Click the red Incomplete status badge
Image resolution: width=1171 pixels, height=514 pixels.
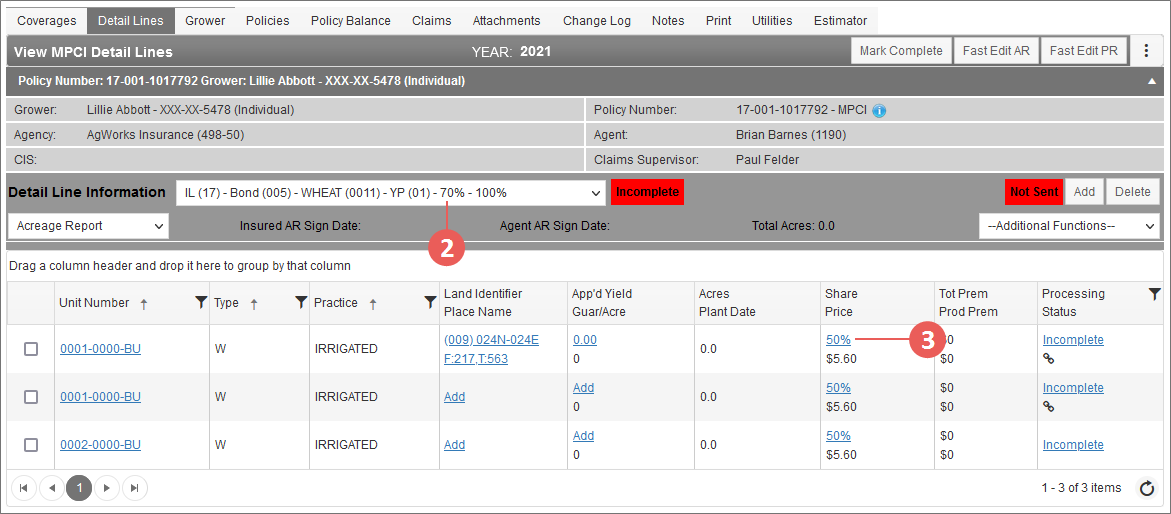pyautogui.click(x=647, y=192)
